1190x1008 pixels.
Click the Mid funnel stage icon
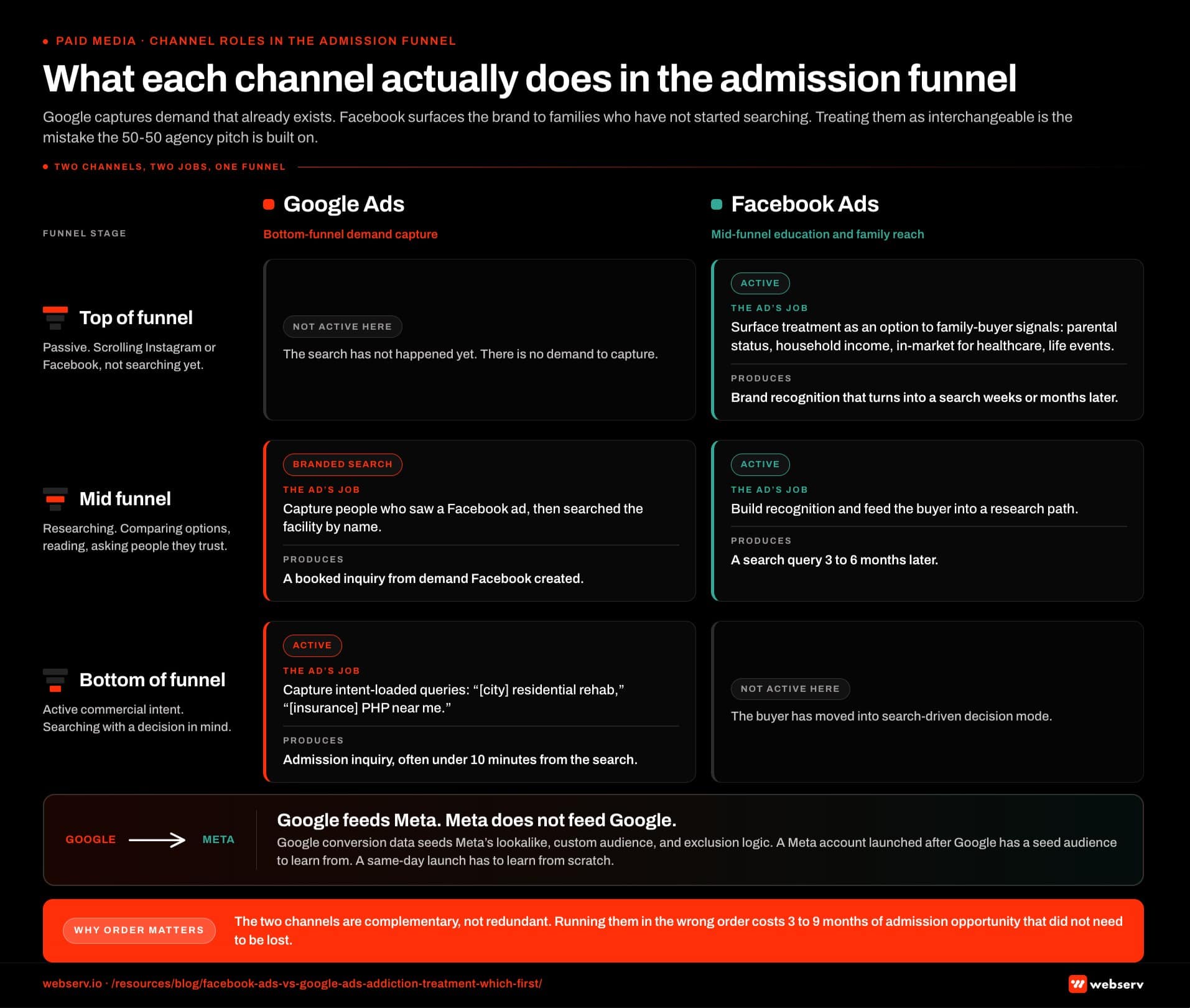[x=55, y=499]
